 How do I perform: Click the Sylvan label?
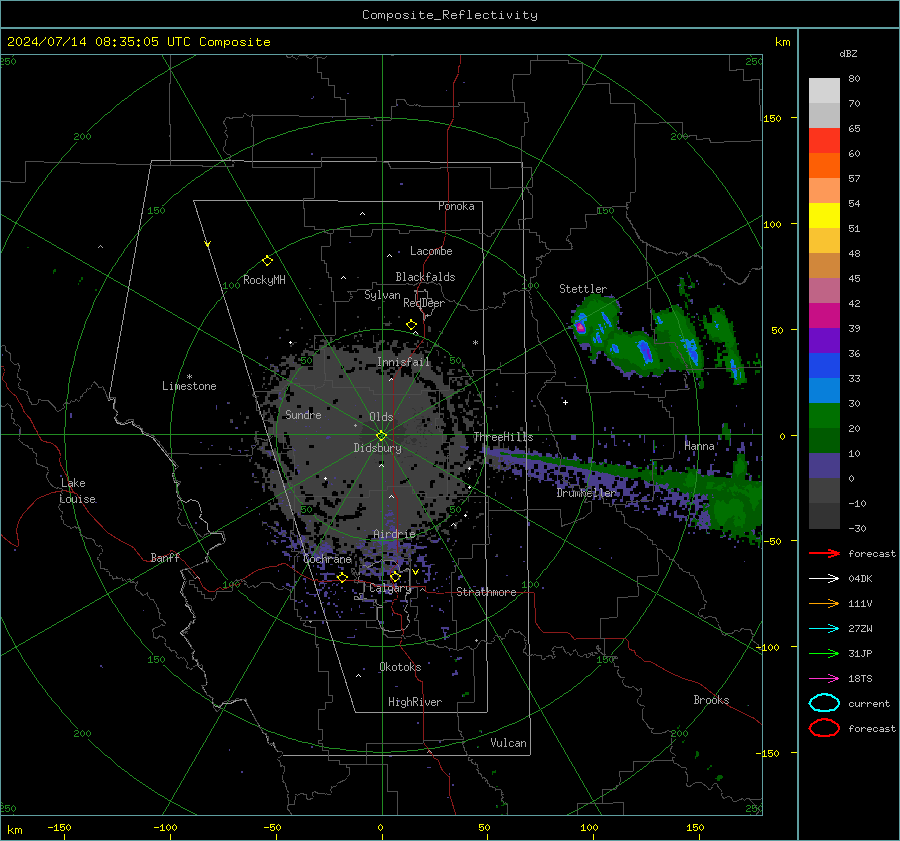pos(382,295)
